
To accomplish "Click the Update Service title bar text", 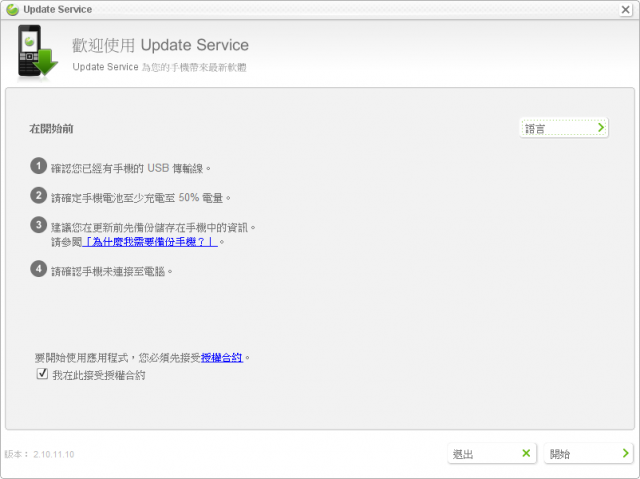I will coord(58,9).
